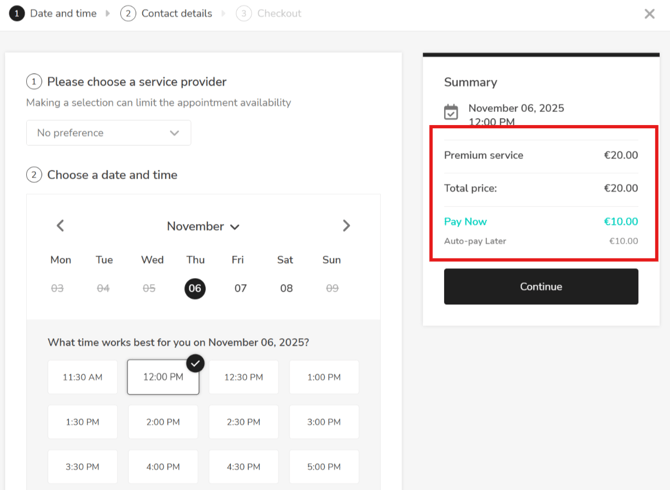Go to next month using right arrow
Image resolution: width=670 pixels, height=490 pixels.
tap(346, 226)
